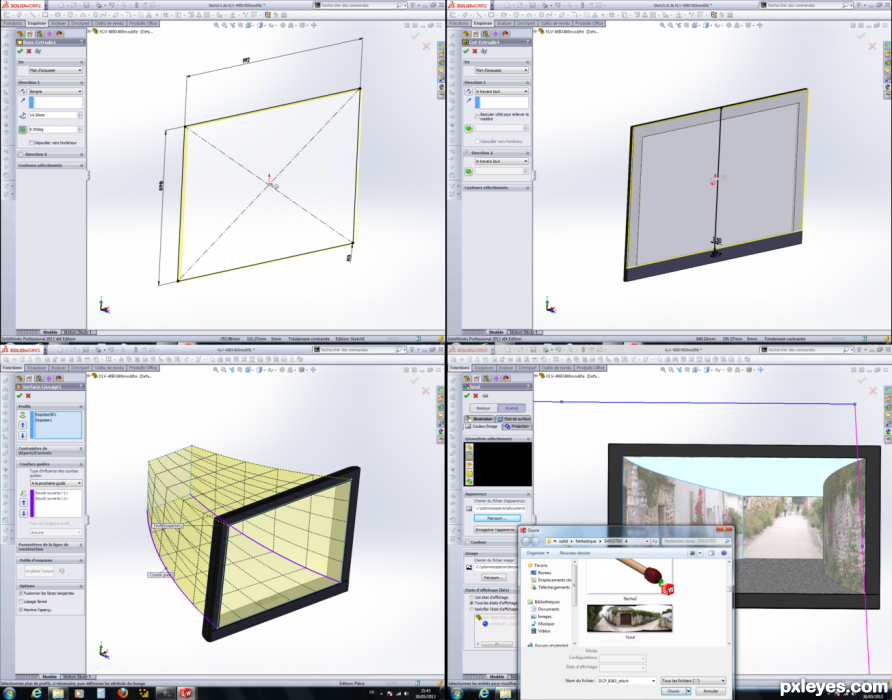
Task: Expand Contraintes de départ/d'arrivée section
Action: [51, 451]
